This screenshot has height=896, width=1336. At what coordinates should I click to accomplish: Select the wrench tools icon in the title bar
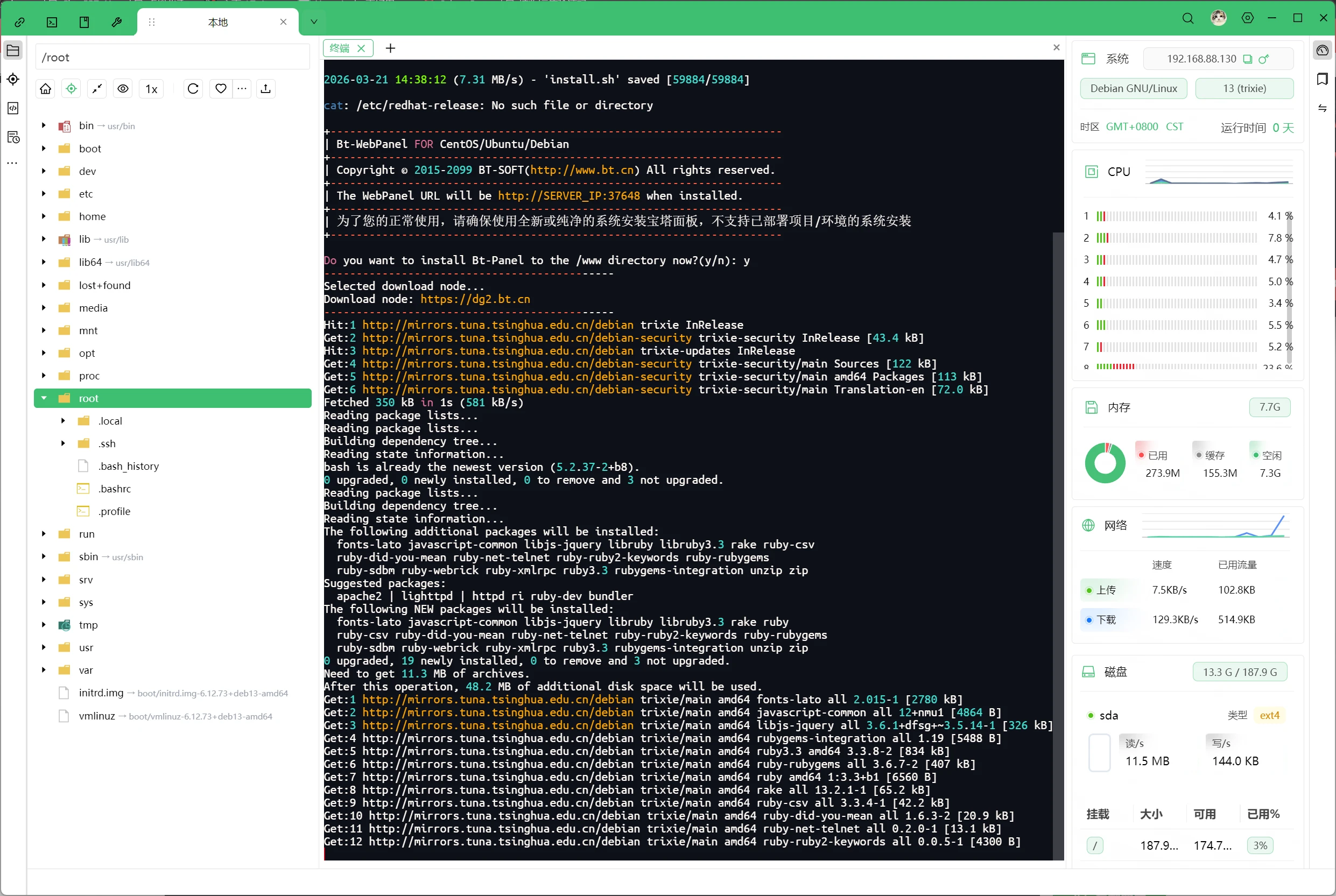coord(117,22)
